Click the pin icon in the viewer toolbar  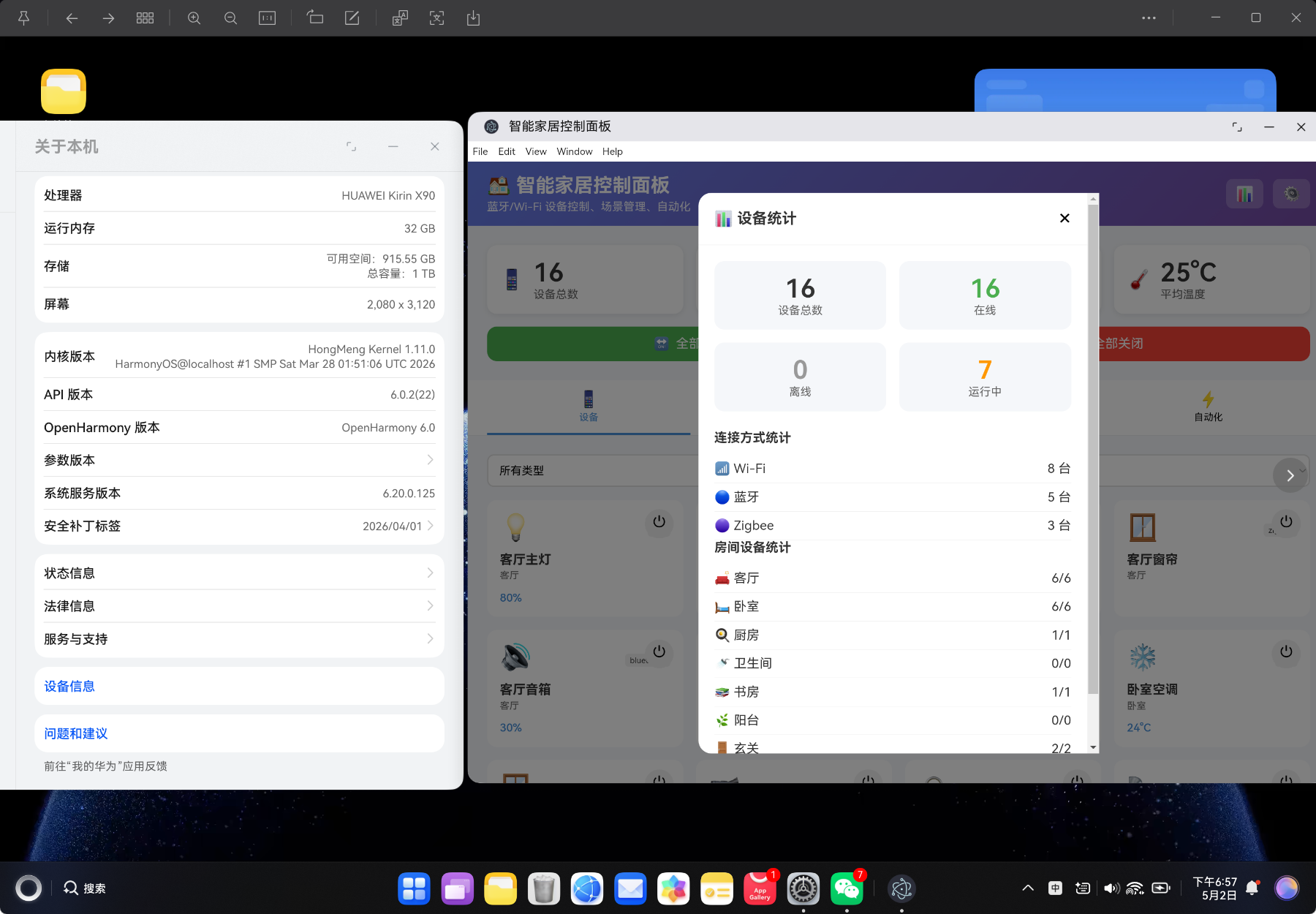[23, 18]
